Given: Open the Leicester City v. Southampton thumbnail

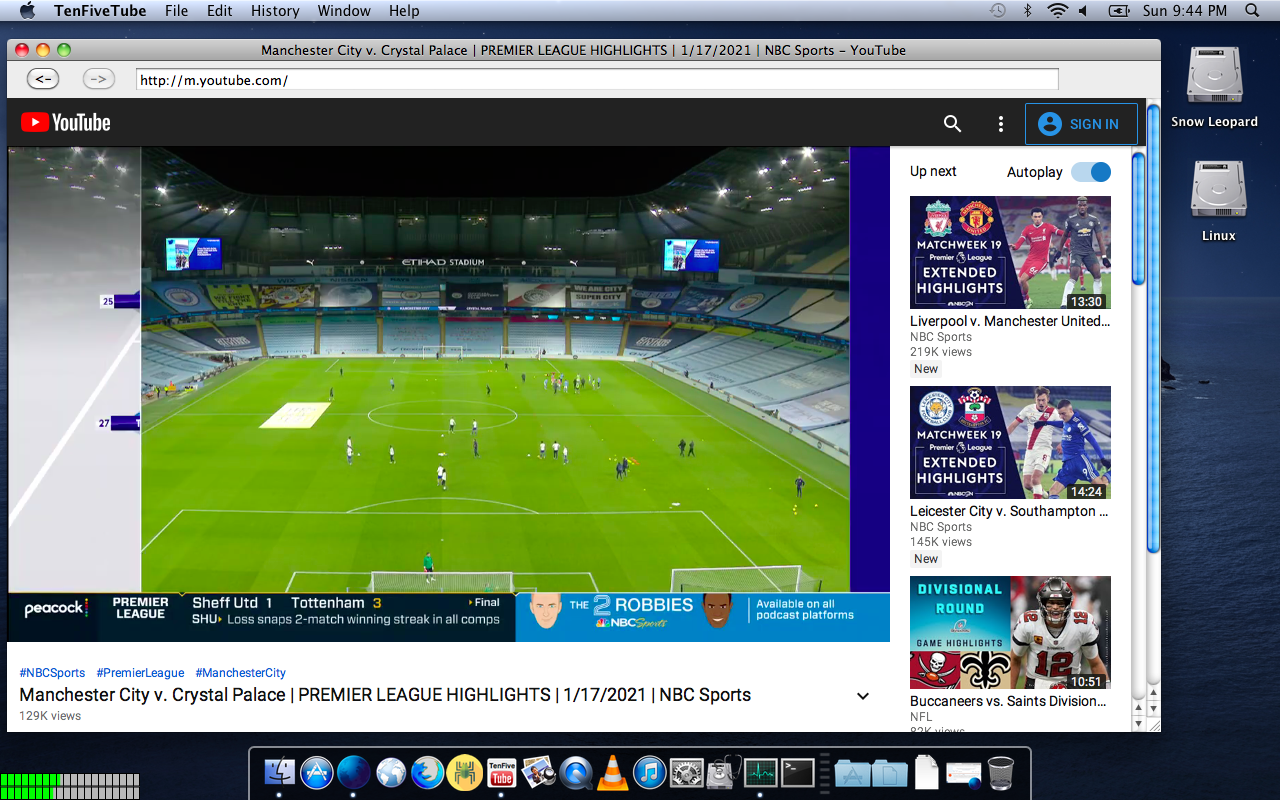Looking at the screenshot, I should coord(1010,442).
